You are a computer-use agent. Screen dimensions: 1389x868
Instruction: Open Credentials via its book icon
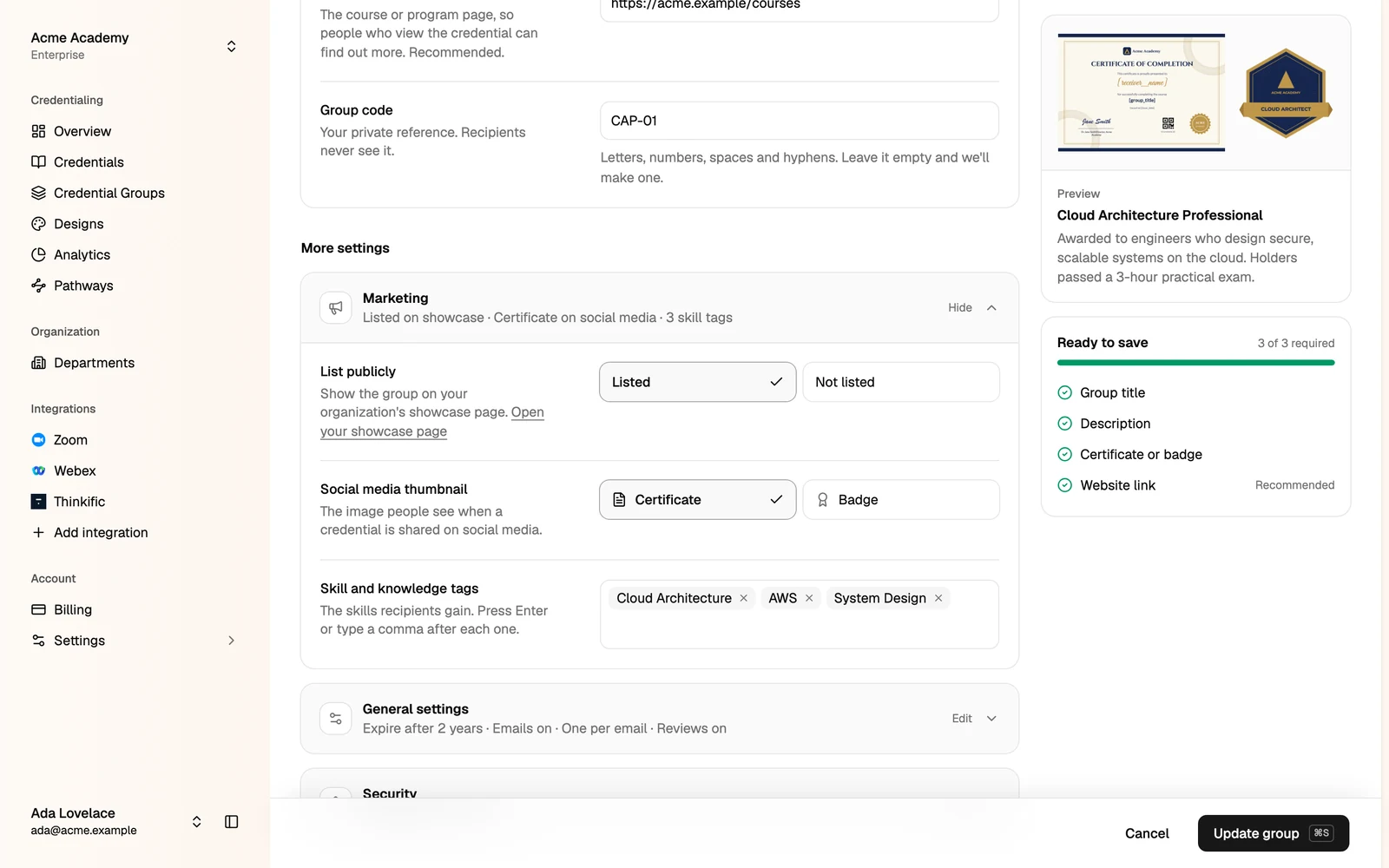(38, 162)
